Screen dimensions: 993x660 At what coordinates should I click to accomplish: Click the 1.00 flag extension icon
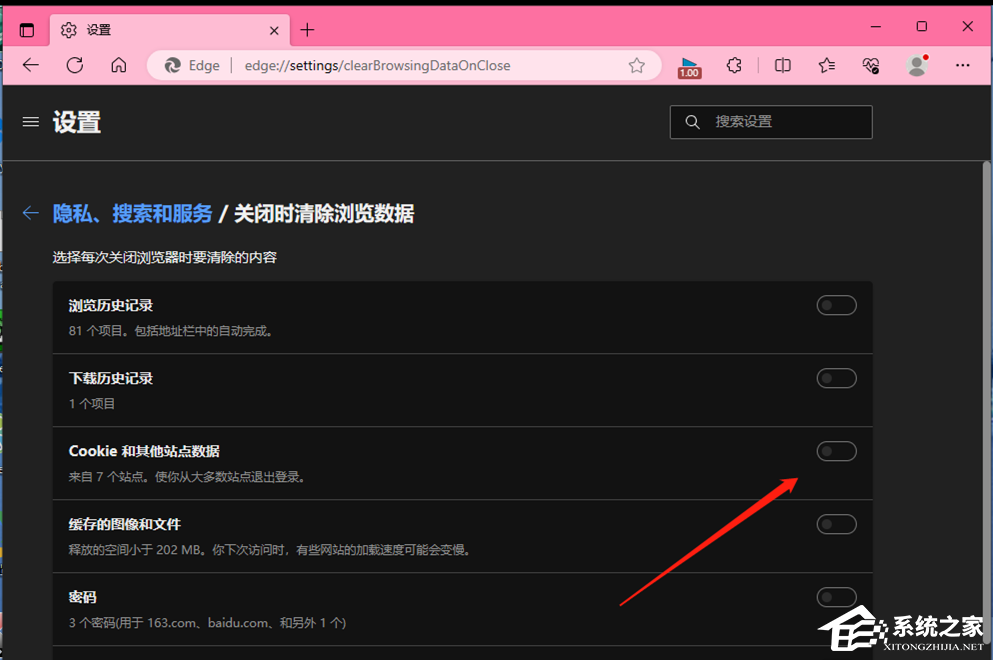click(x=689, y=65)
